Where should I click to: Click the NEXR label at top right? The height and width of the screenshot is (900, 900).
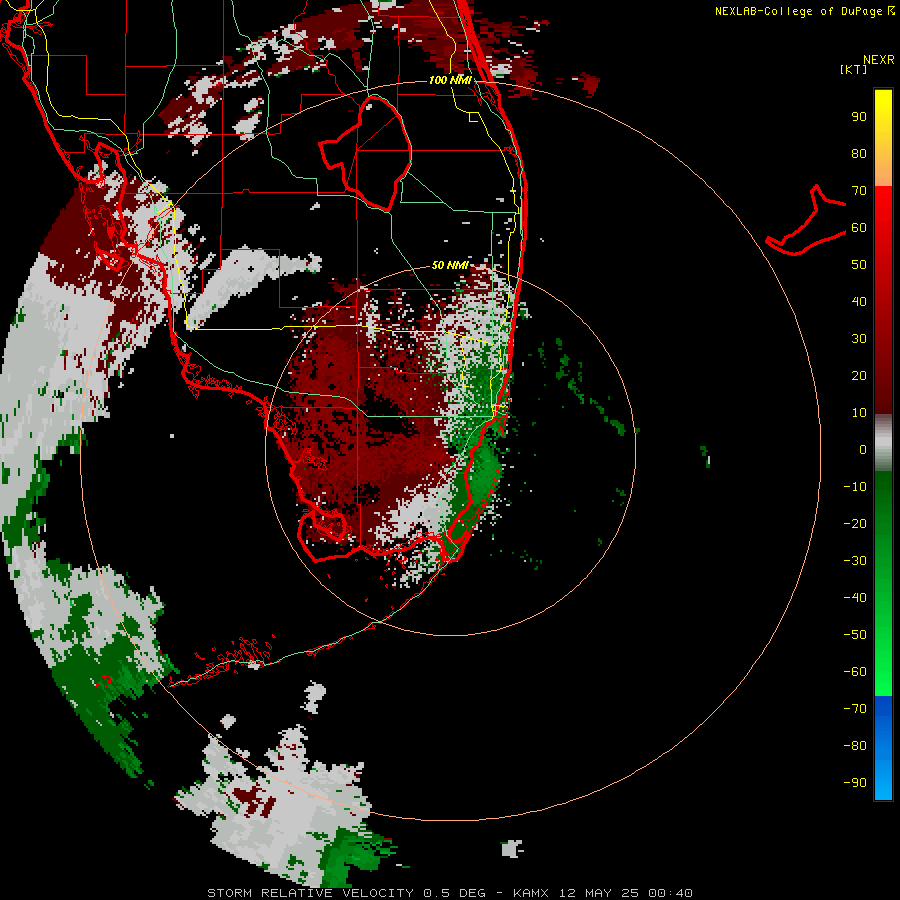pyautogui.click(x=879, y=60)
